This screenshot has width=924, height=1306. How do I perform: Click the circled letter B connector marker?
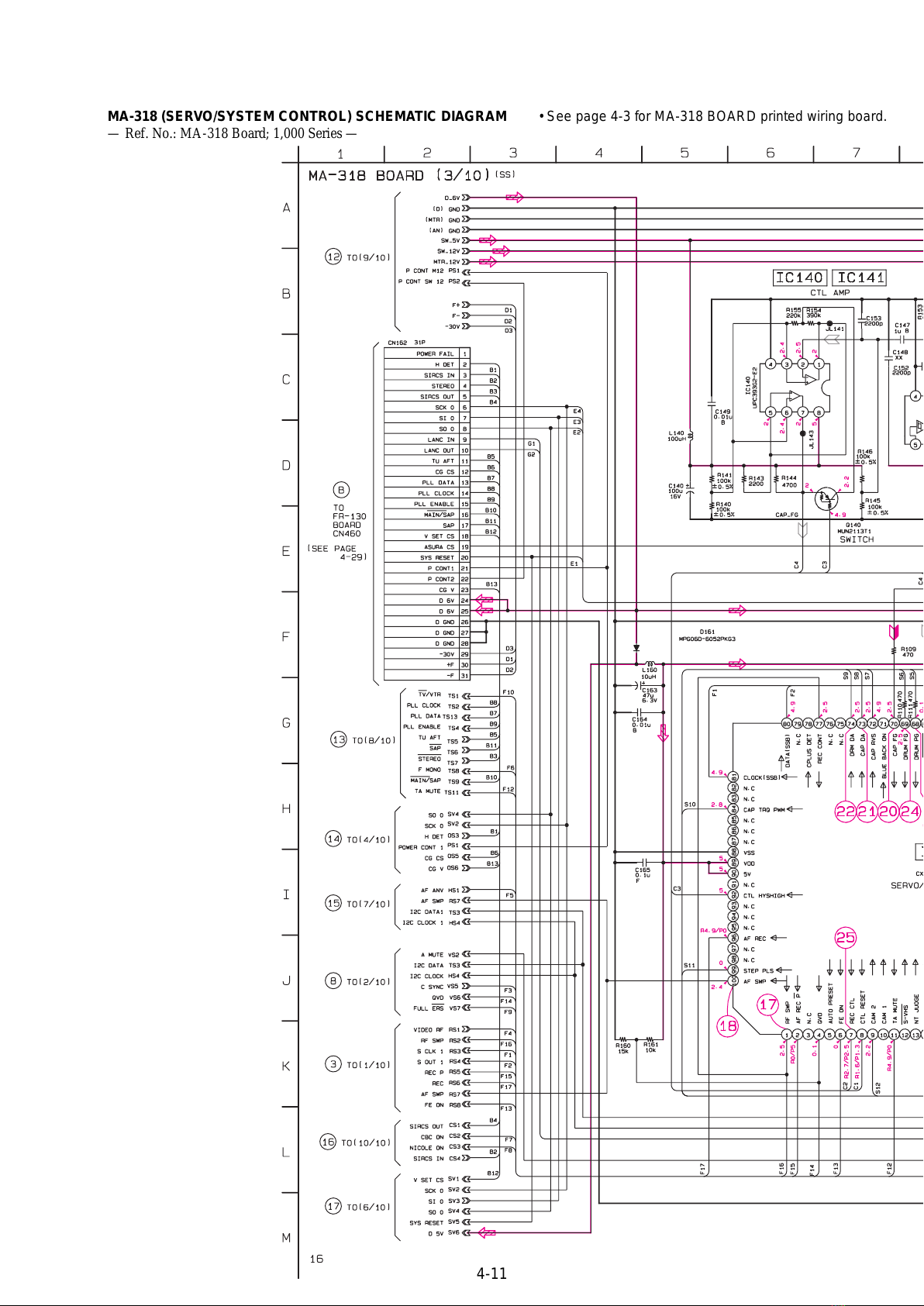click(342, 490)
